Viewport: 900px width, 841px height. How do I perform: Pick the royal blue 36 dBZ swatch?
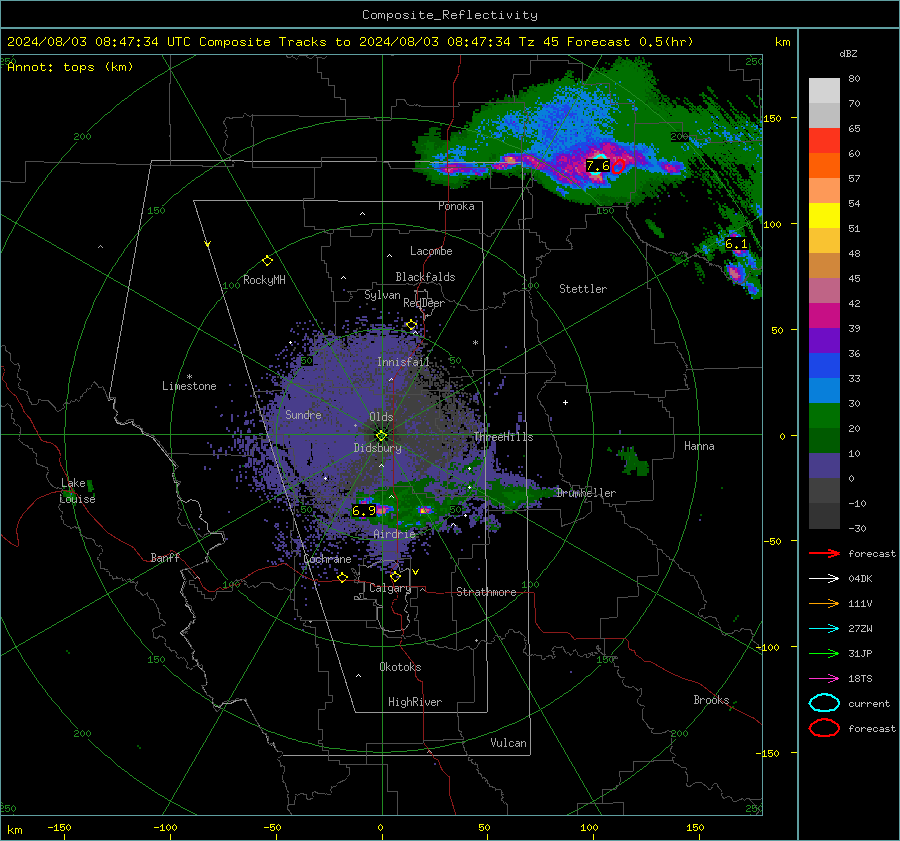tap(824, 365)
